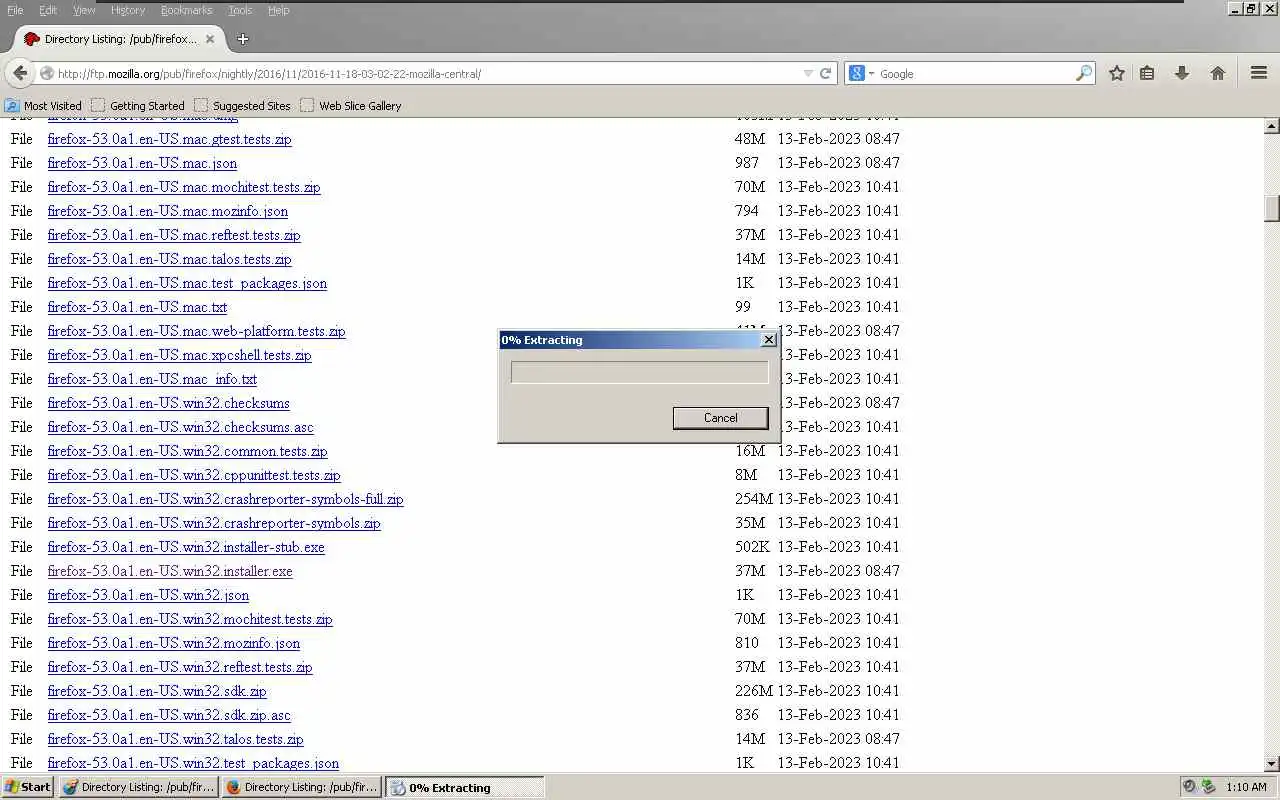Open the File menu

[15, 10]
